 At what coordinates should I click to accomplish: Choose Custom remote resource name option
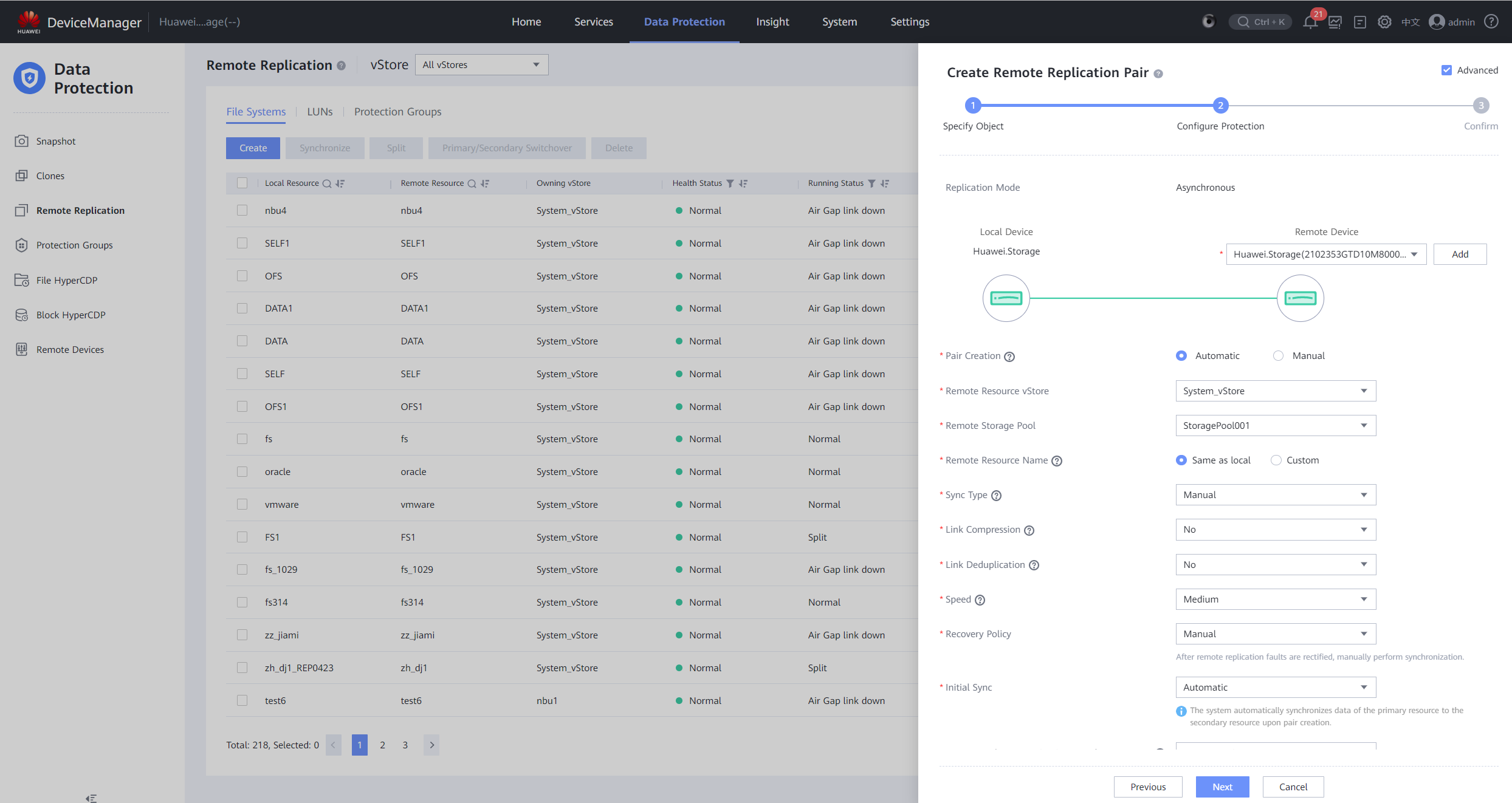[x=1276, y=460]
